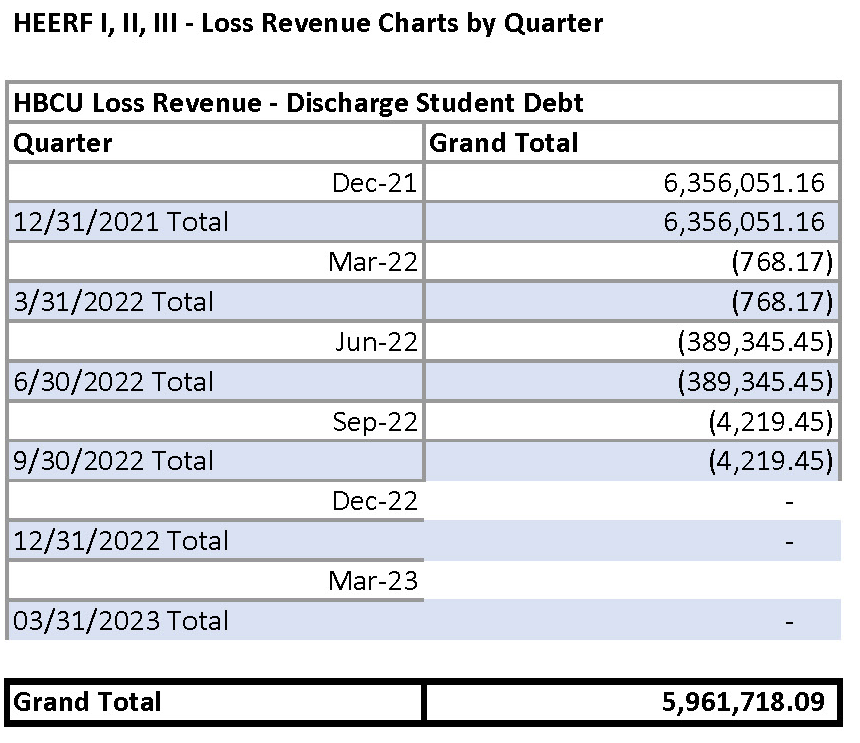Click the page title "HEERF I, II, III - Loss Revenue Charts by Quarter"

point(308,24)
